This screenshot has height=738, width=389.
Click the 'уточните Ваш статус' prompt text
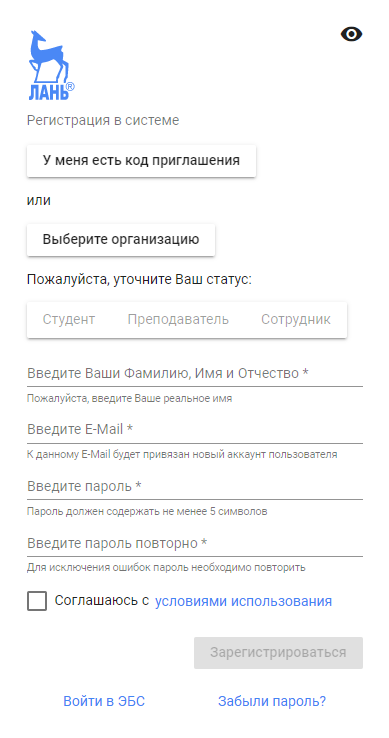pyautogui.click(x=182, y=281)
